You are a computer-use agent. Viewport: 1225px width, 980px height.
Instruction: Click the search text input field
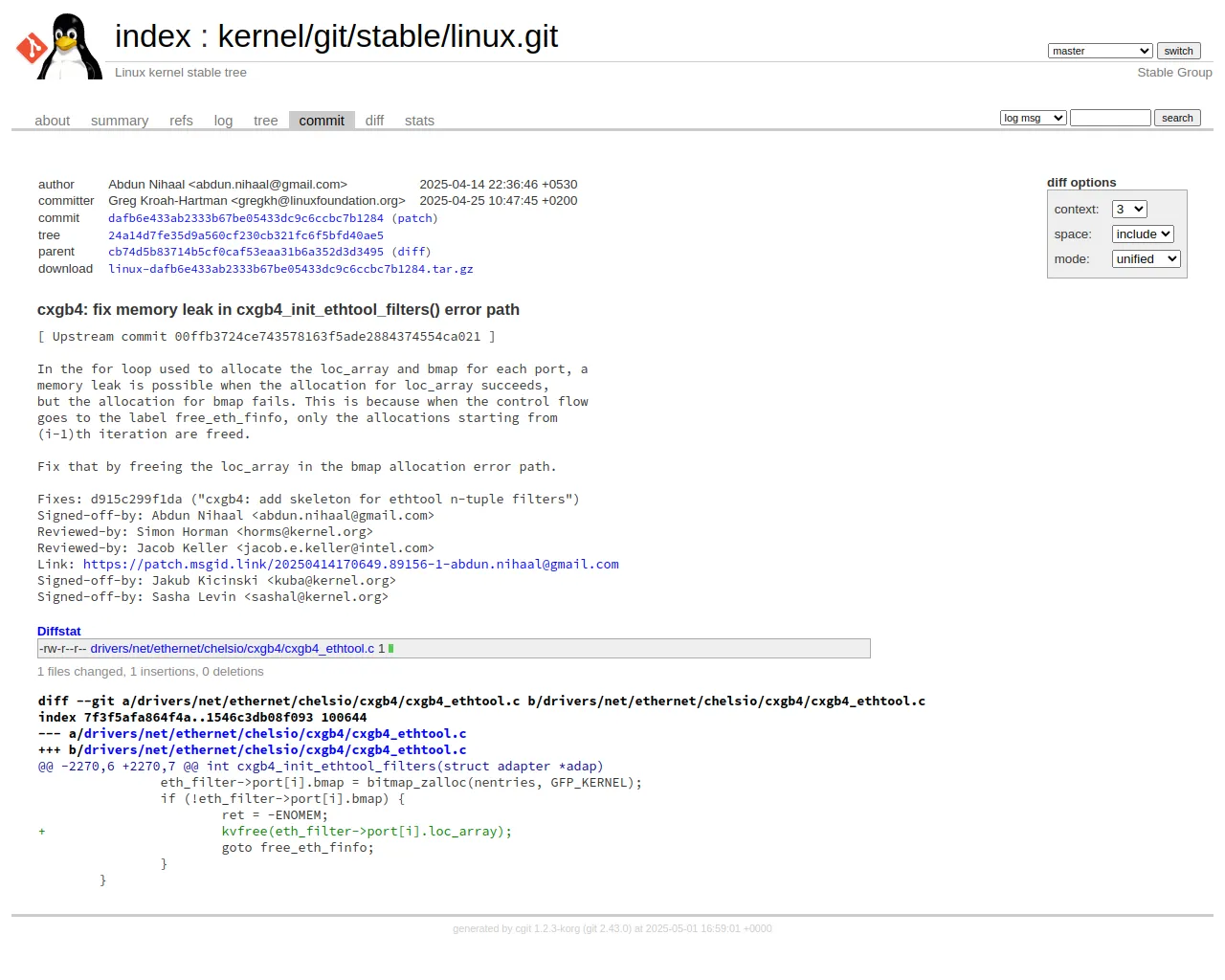pos(1110,118)
